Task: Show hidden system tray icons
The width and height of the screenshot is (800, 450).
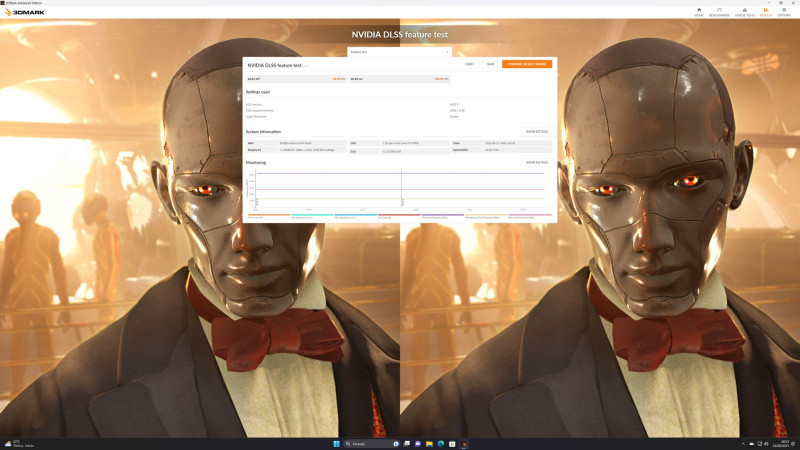Action: pos(743,444)
